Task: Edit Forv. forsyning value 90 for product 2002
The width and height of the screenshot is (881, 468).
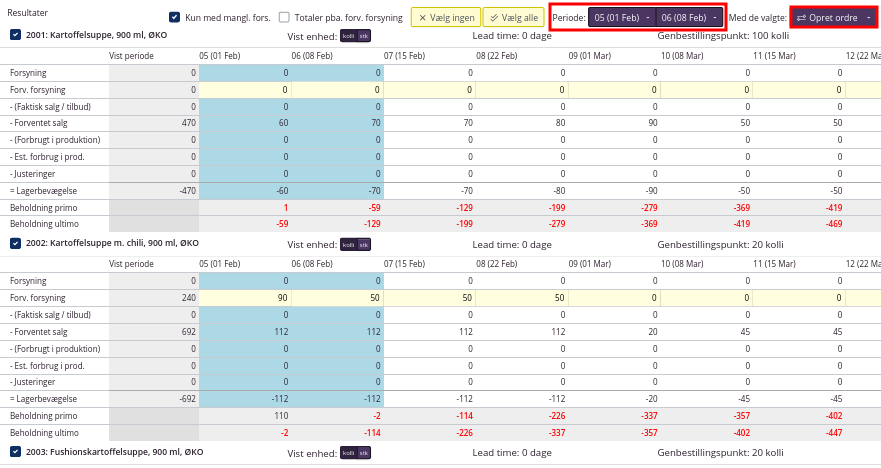Action: pos(245,298)
